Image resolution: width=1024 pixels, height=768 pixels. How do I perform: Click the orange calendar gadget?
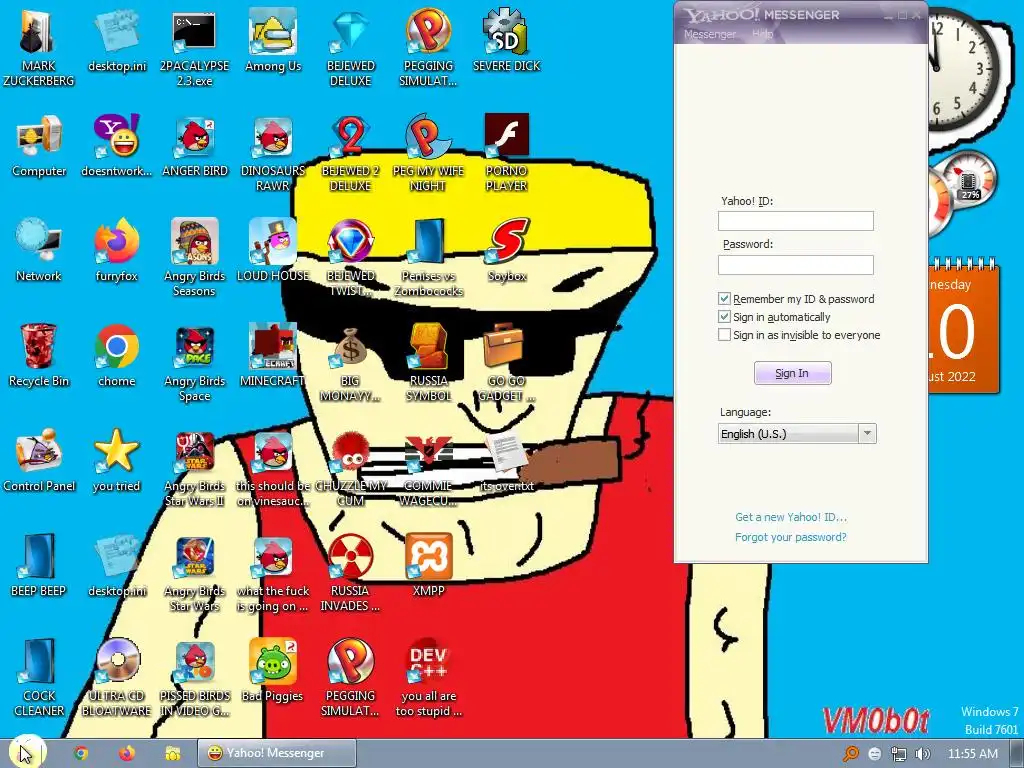pyautogui.click(x=964, y=327)
